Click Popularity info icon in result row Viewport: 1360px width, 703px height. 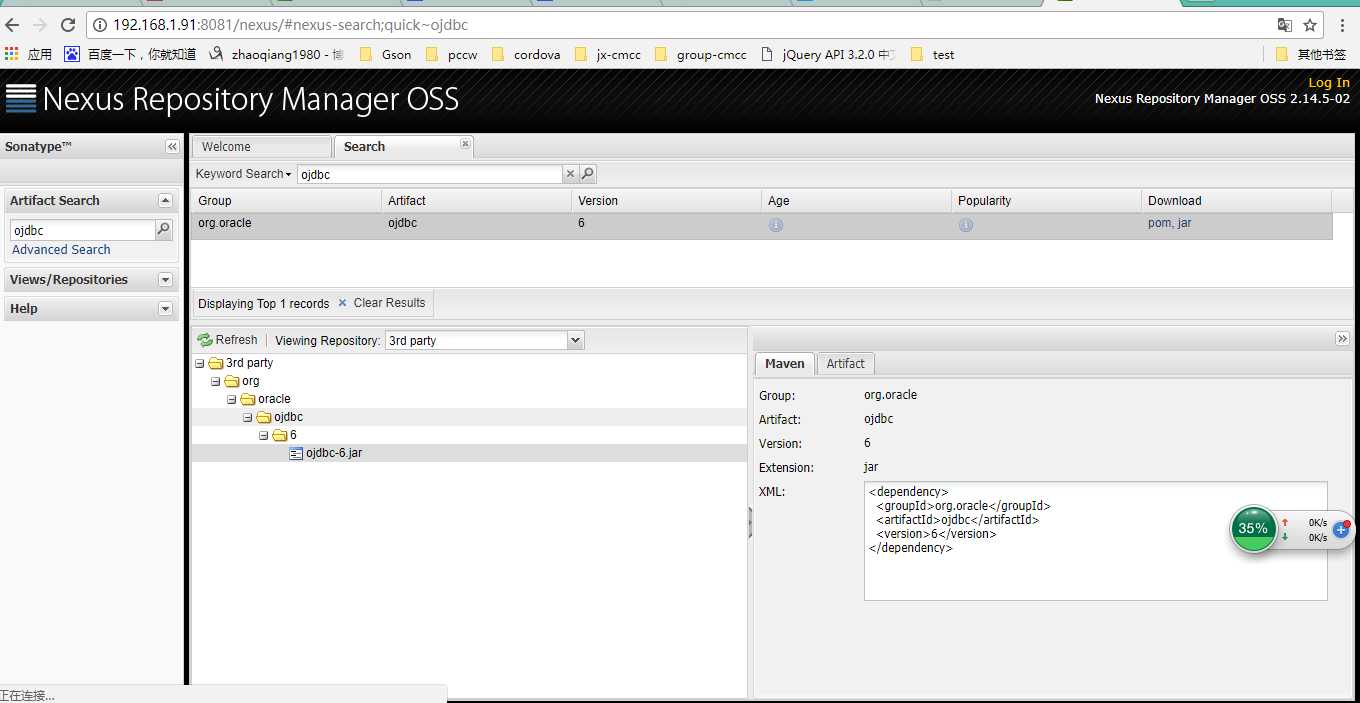click(x=966, y=225)
